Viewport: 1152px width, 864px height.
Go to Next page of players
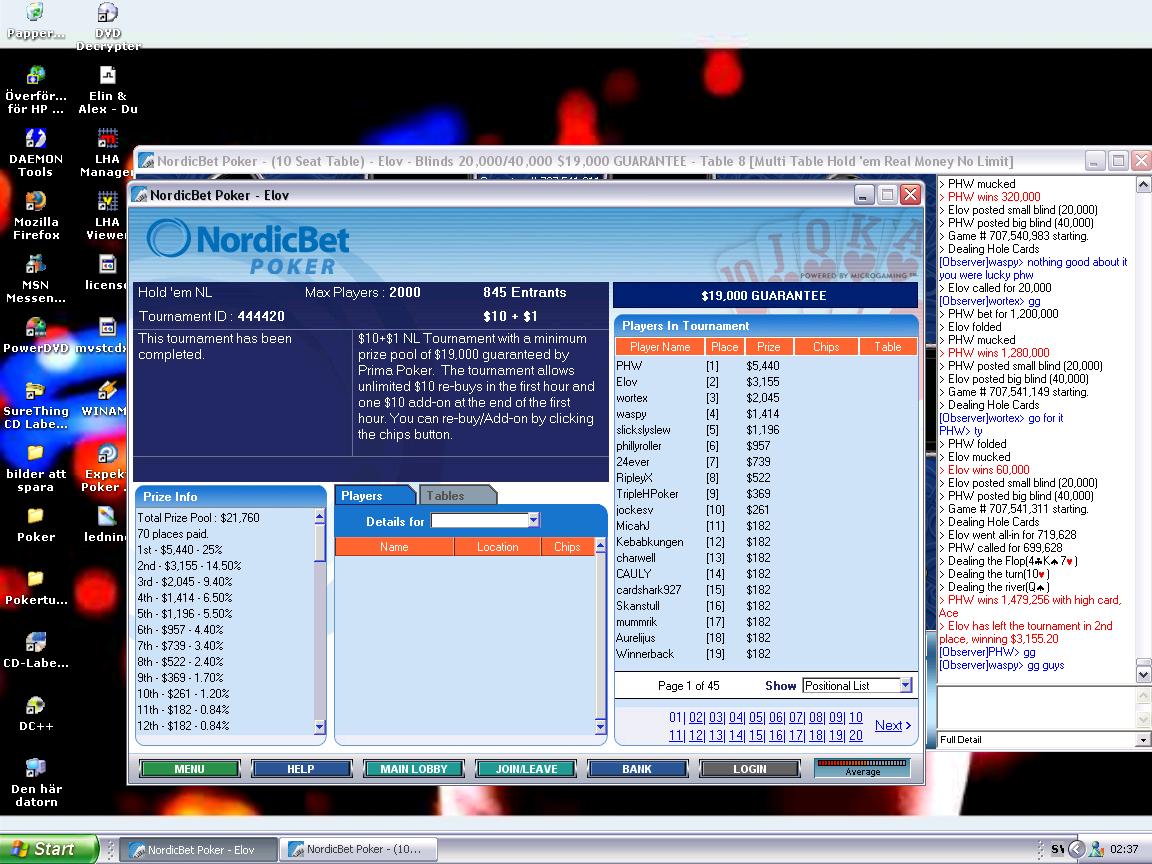coord(893,725)
